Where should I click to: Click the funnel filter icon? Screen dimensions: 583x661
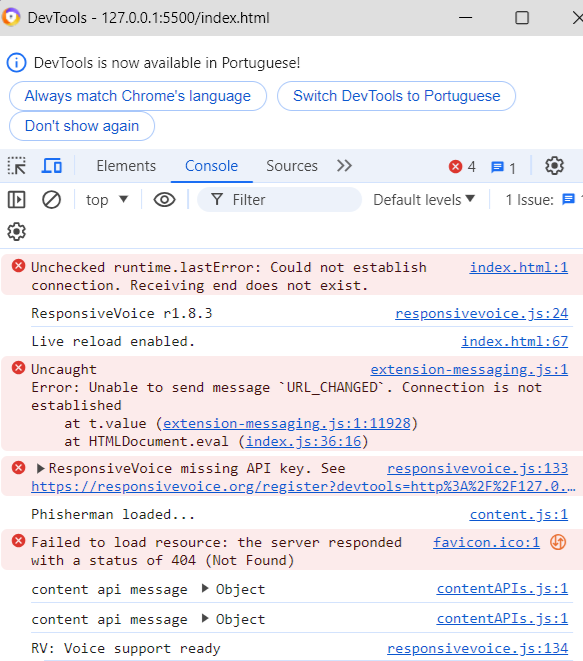217,199
